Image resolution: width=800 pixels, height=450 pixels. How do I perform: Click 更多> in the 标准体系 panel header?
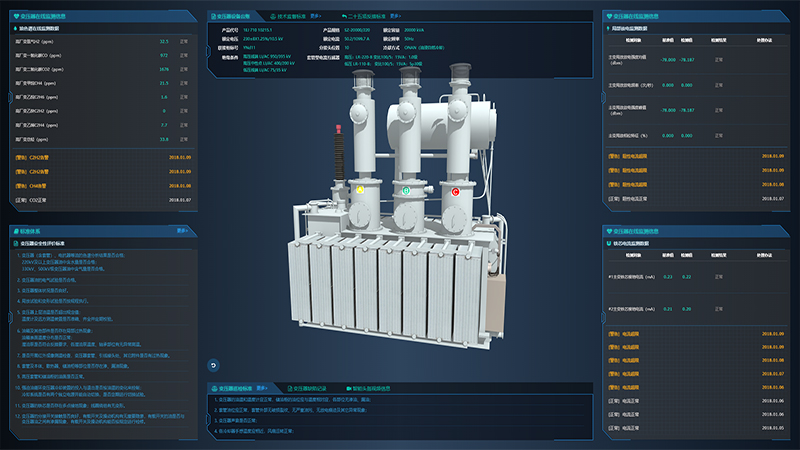tap(182, 231)
